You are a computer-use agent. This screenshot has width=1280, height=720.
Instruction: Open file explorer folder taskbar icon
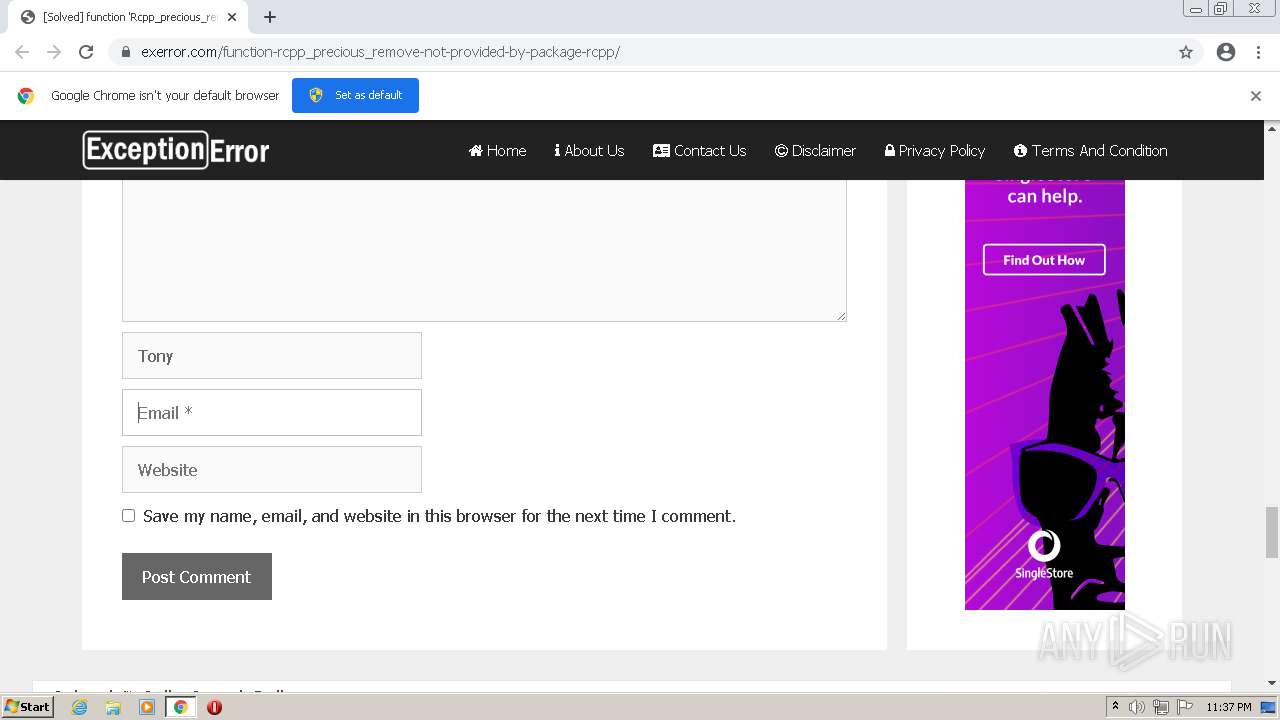pos(113,707)
